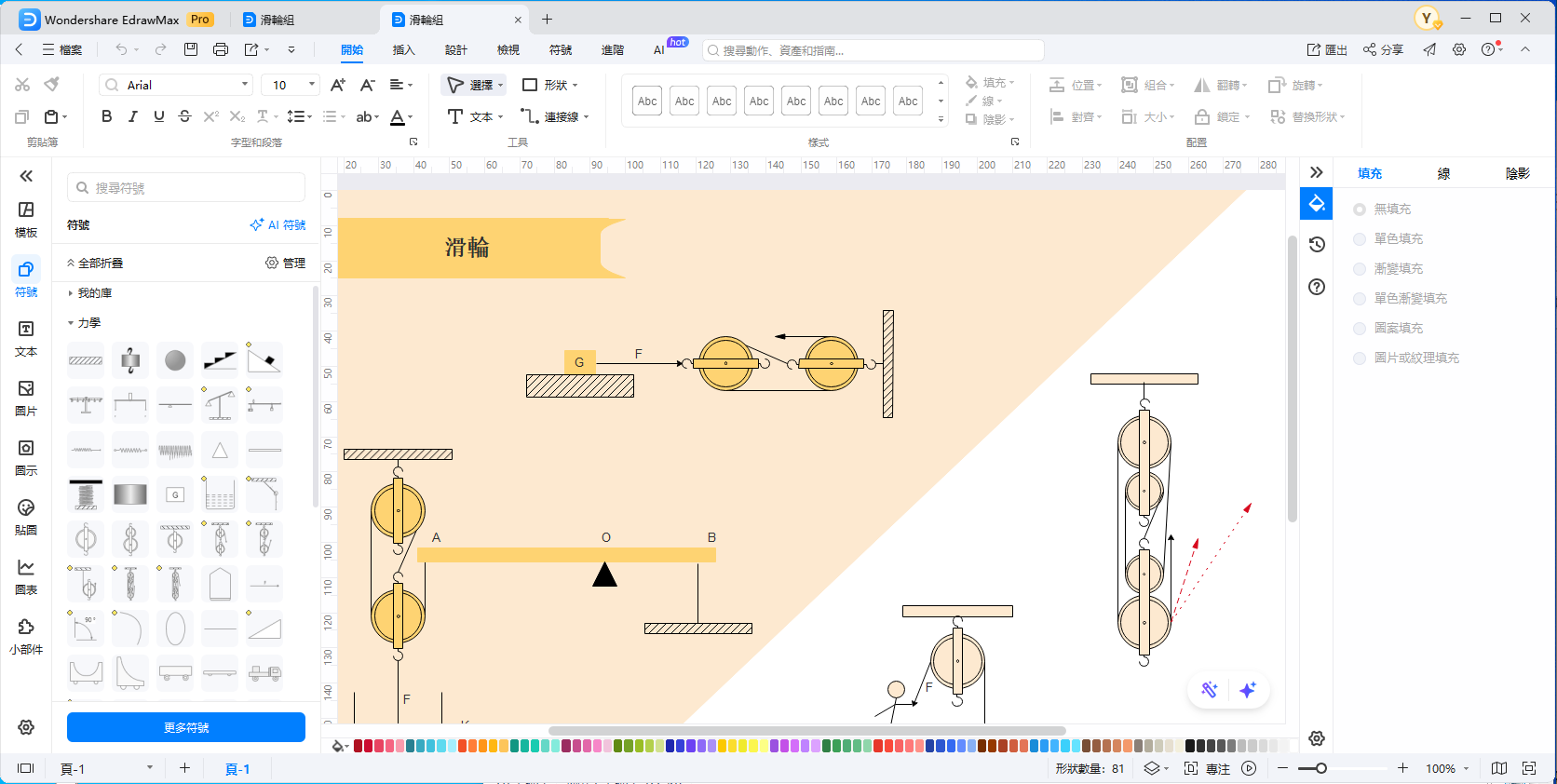Choose the 漸變填充 fill option
Image resolution: width=1557 pixels, height=784 pixels.
1360,269
